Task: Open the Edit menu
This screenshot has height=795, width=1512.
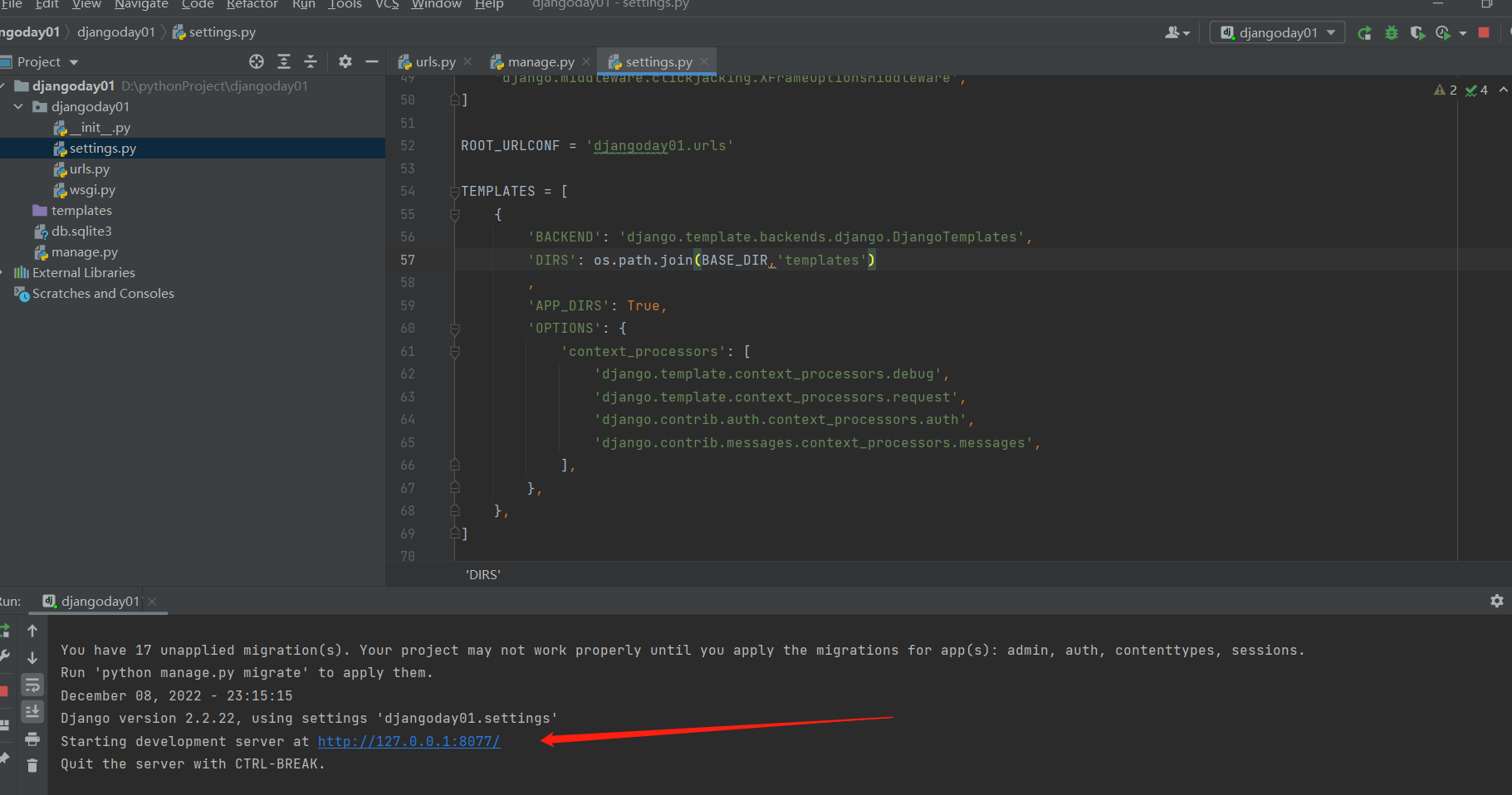Action: pyautogui.click(x=47, y=5)
